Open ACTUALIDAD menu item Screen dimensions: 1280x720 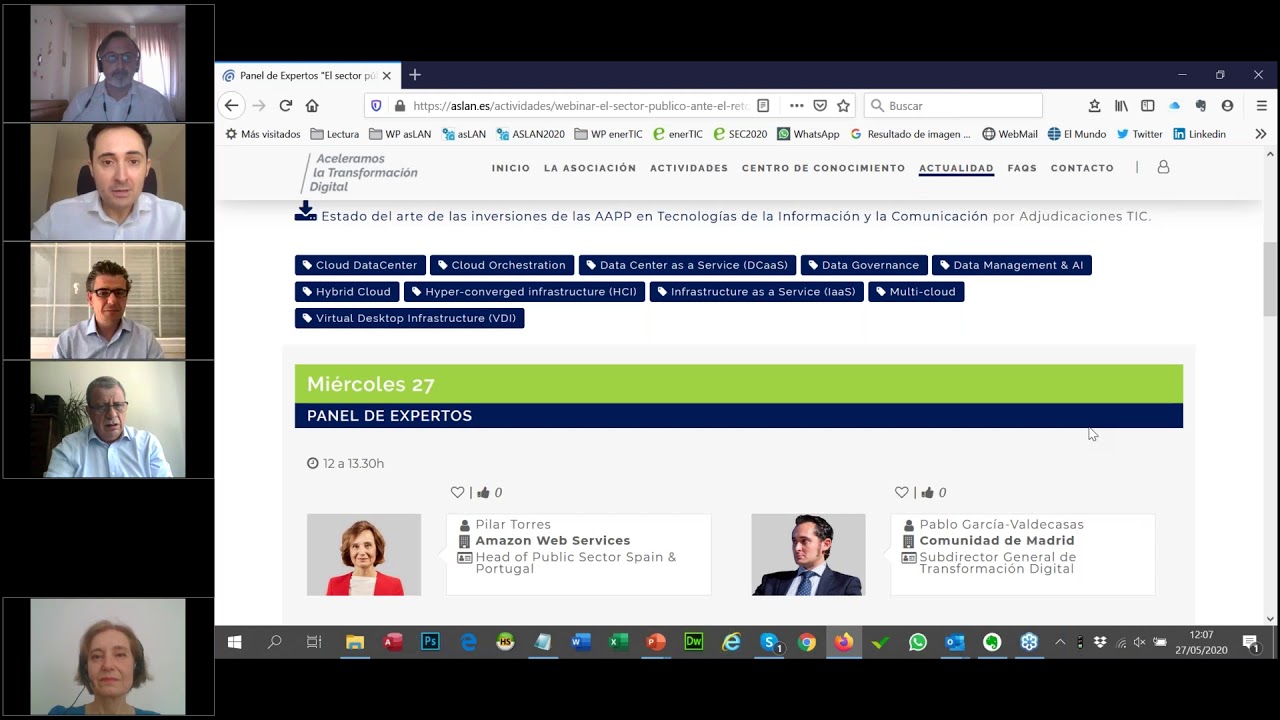point(956,168)
